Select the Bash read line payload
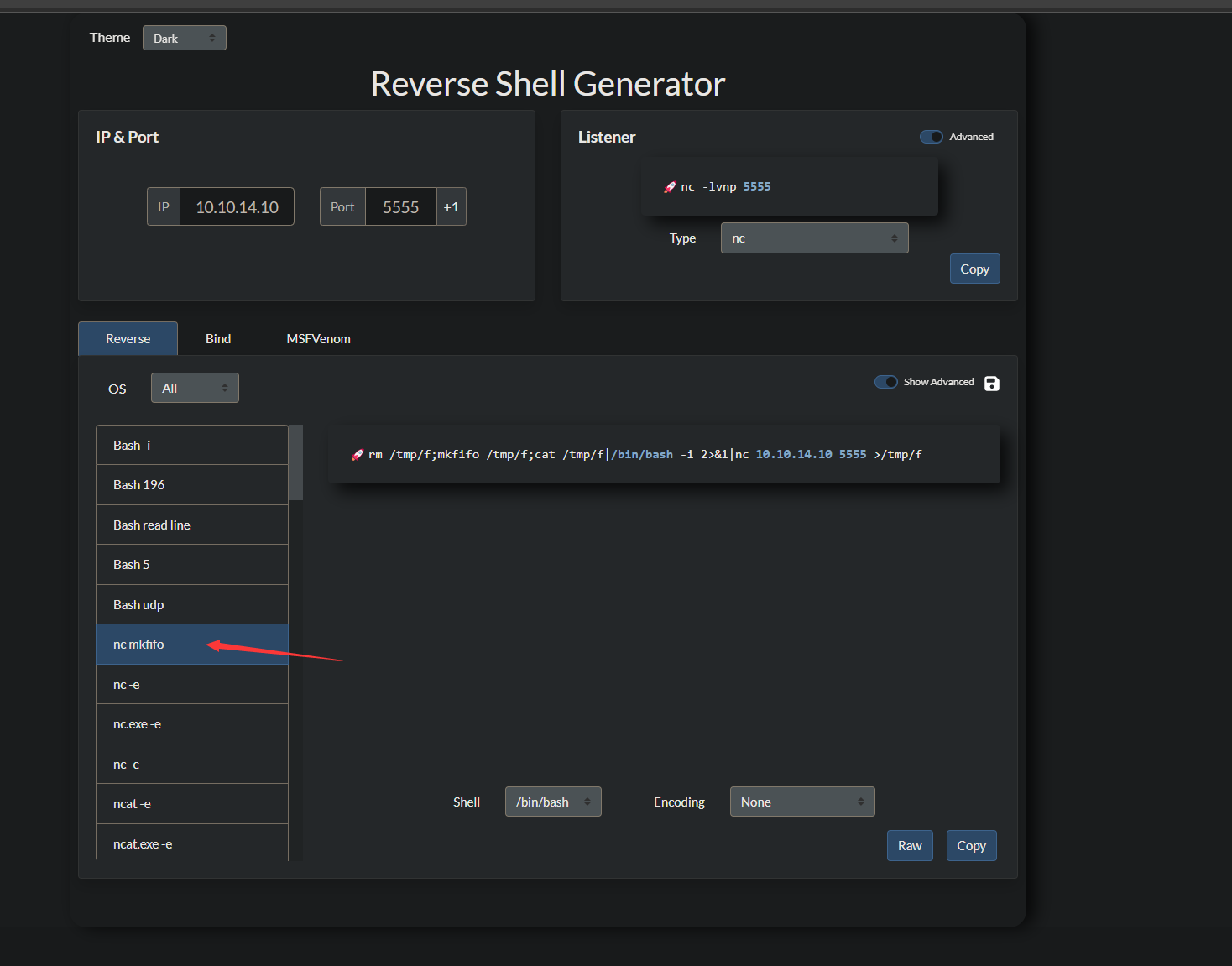 click(x=192, y=525)
